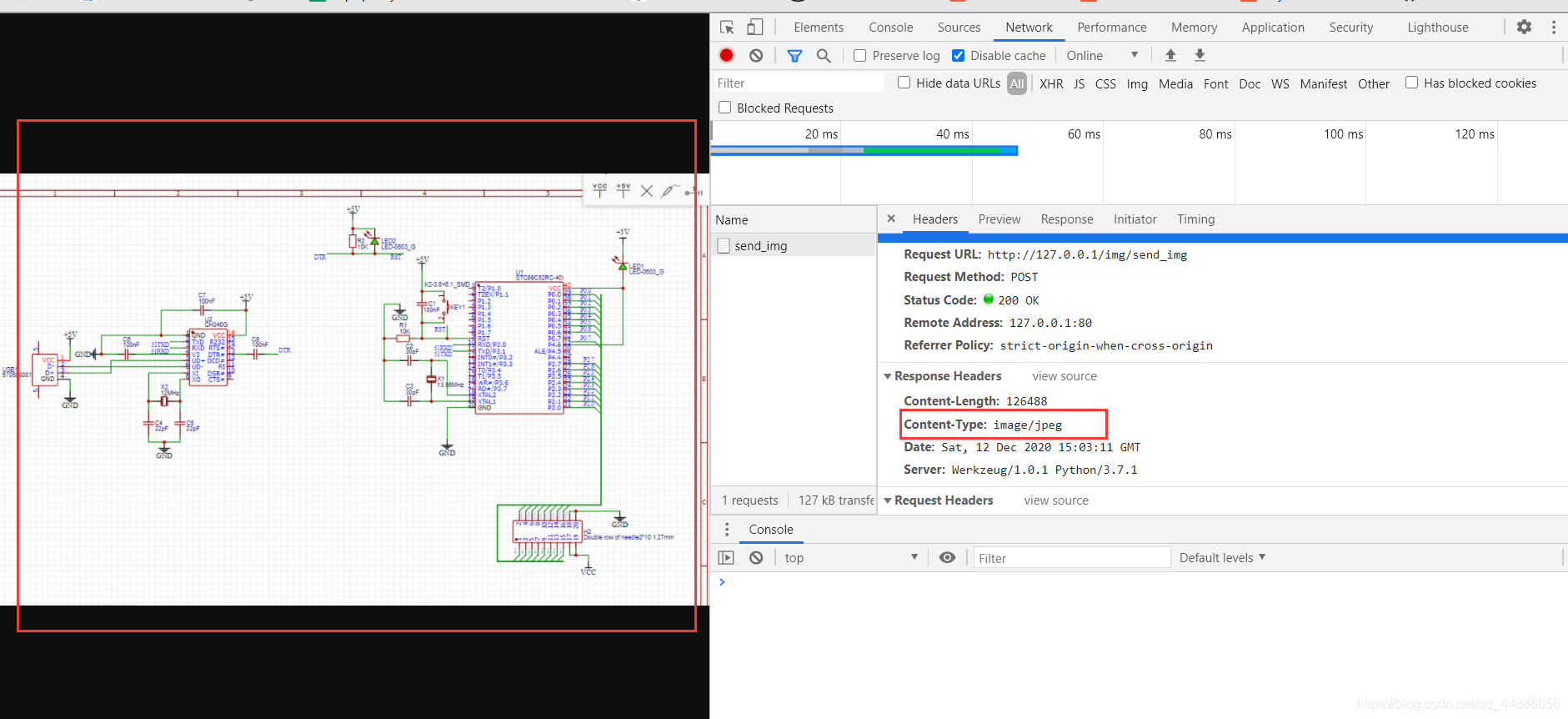The height and width of the screenshot is (719, 1568).
Task: Show the Initiator tab of request
Action: 1135,219
